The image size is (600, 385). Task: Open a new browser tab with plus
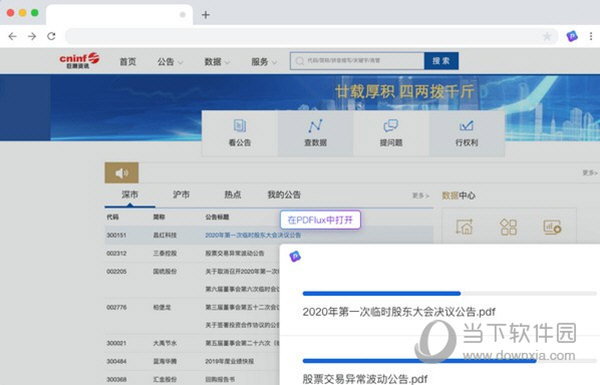(x=205, y=15)
